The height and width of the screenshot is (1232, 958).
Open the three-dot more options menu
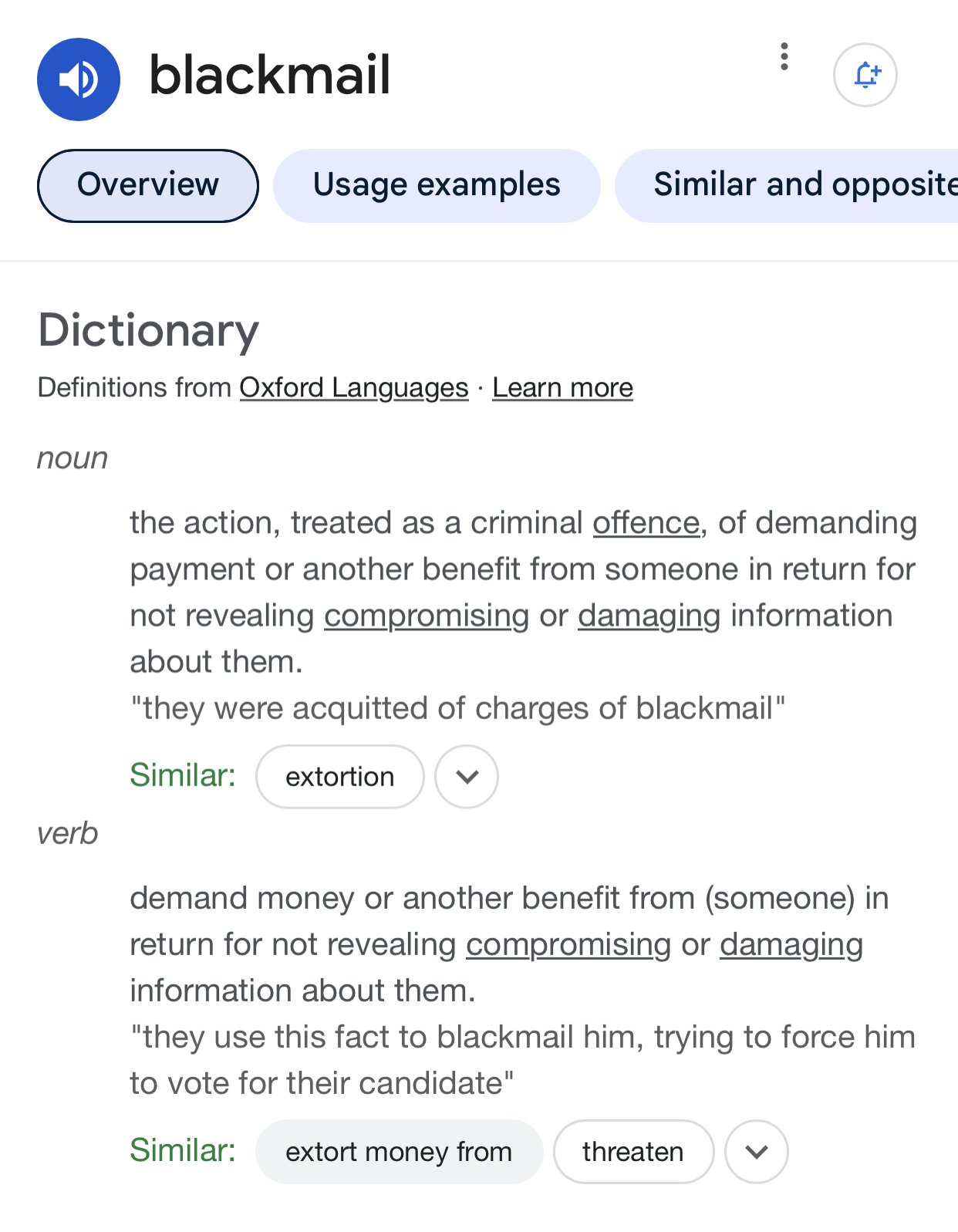pyautogui.click(x=784, y=57)
